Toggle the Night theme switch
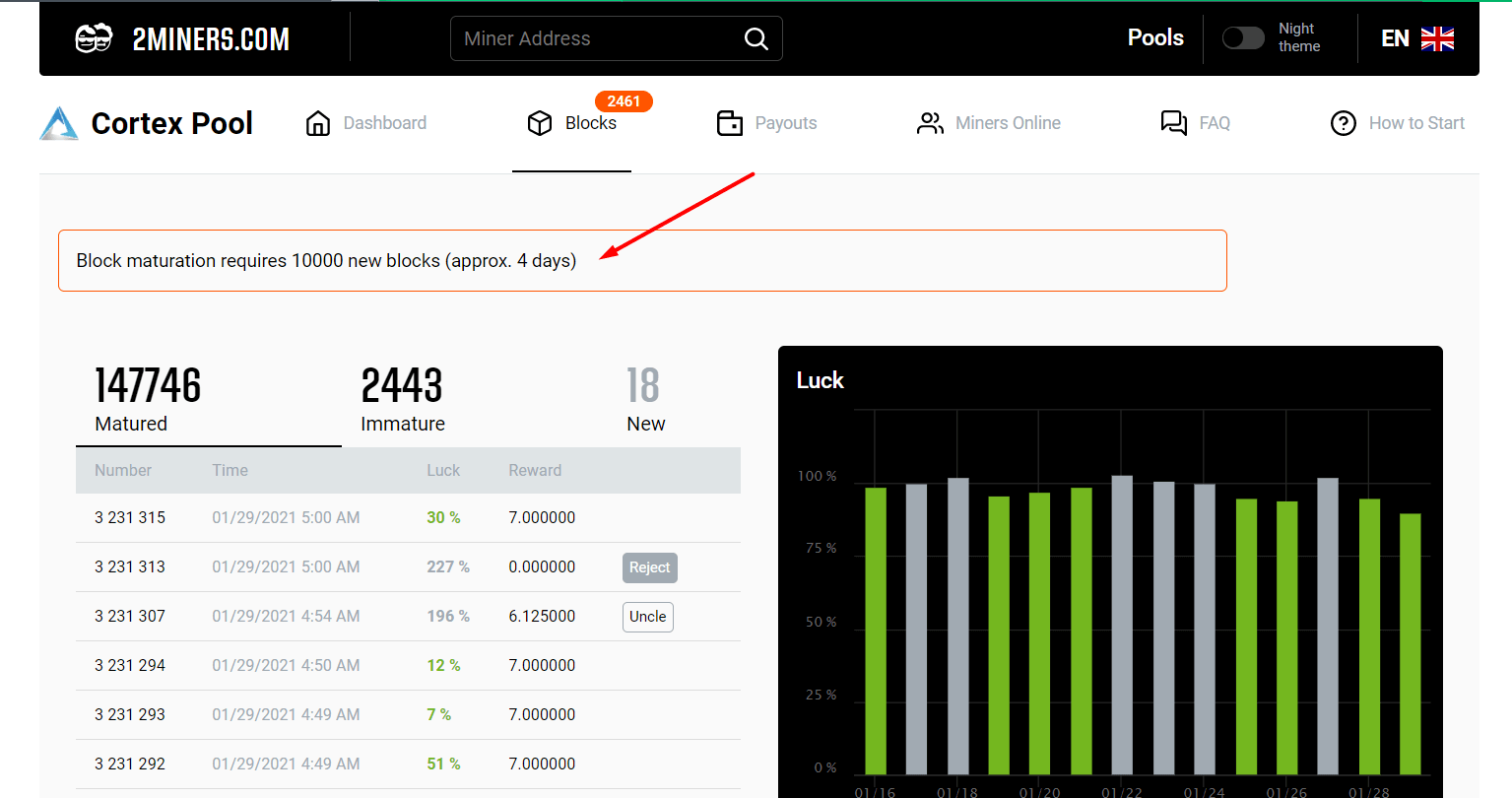This screenshot has width=1512, height=798. (1243, 38)
